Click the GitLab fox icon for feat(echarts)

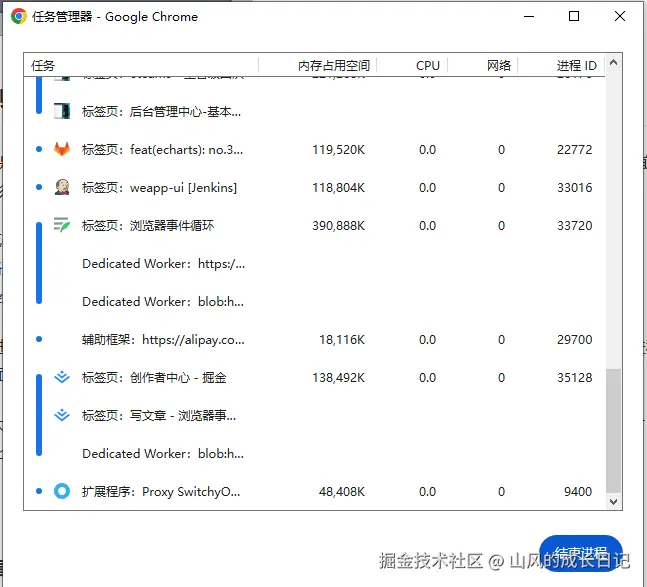pyautogui.click(x=62, y=149)
